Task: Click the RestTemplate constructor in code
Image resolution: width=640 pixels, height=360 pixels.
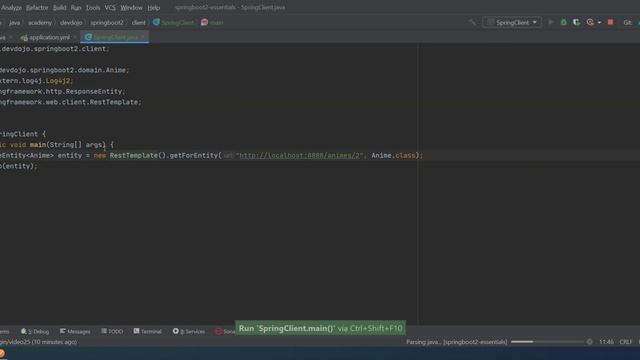Action: pyautogui.click(x=133, y=156)
